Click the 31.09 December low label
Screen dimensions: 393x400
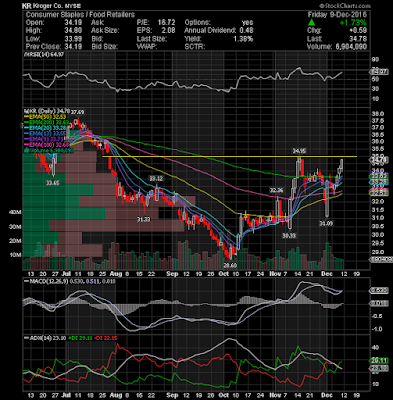tap(326, 223)
